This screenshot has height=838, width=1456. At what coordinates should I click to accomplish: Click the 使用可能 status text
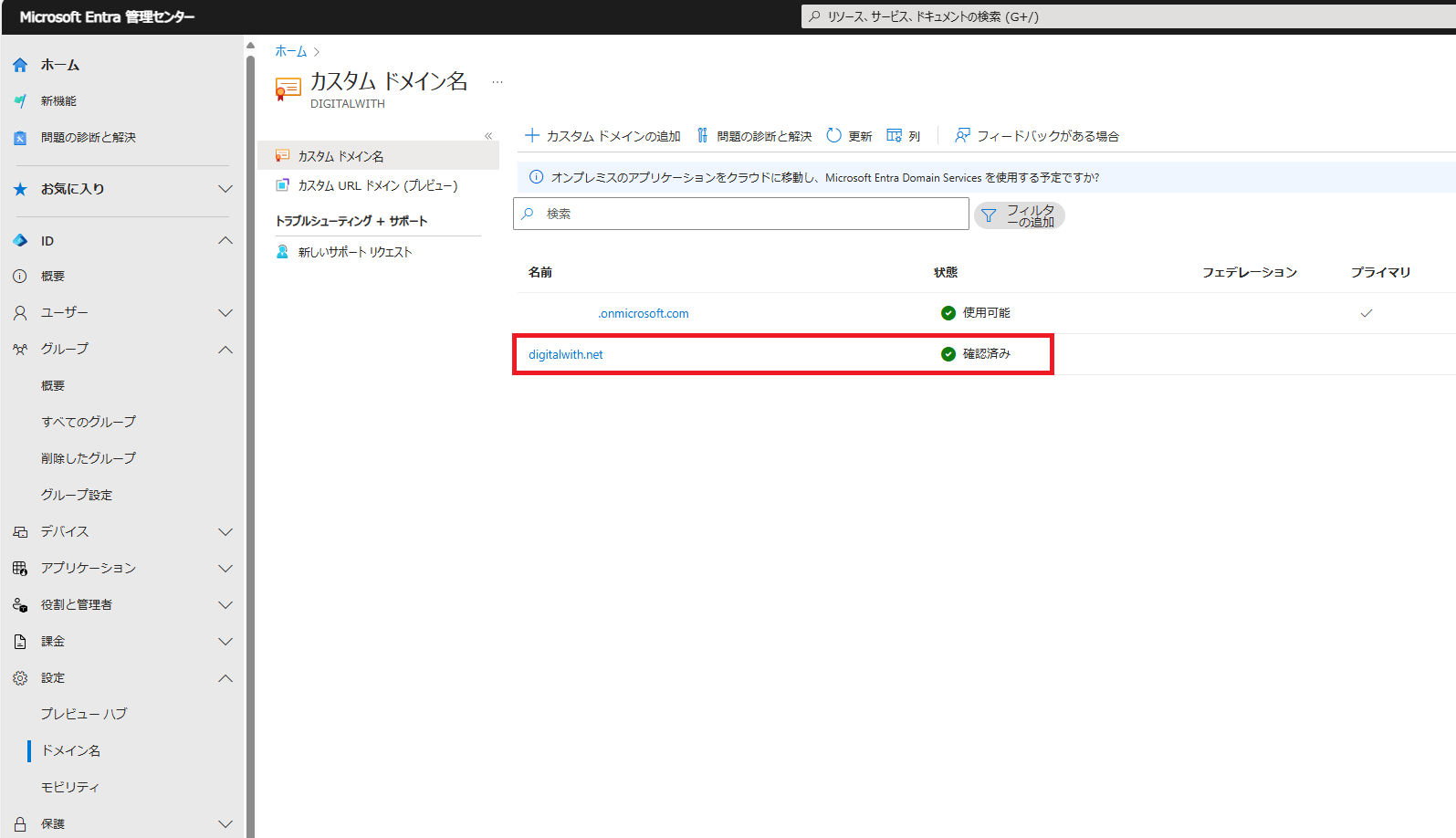pyautogui.click(x=987, y=312)
